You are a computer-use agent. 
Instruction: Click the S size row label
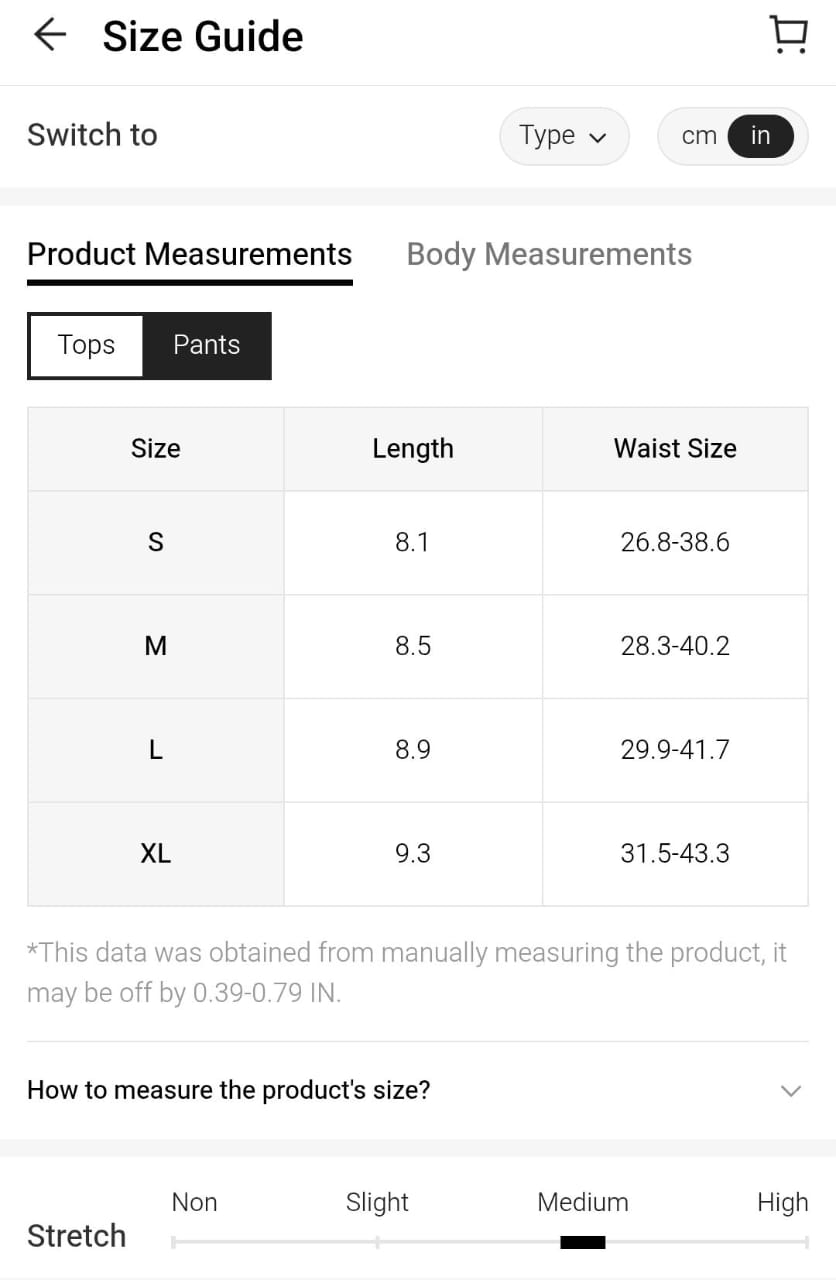pos(156,543)
